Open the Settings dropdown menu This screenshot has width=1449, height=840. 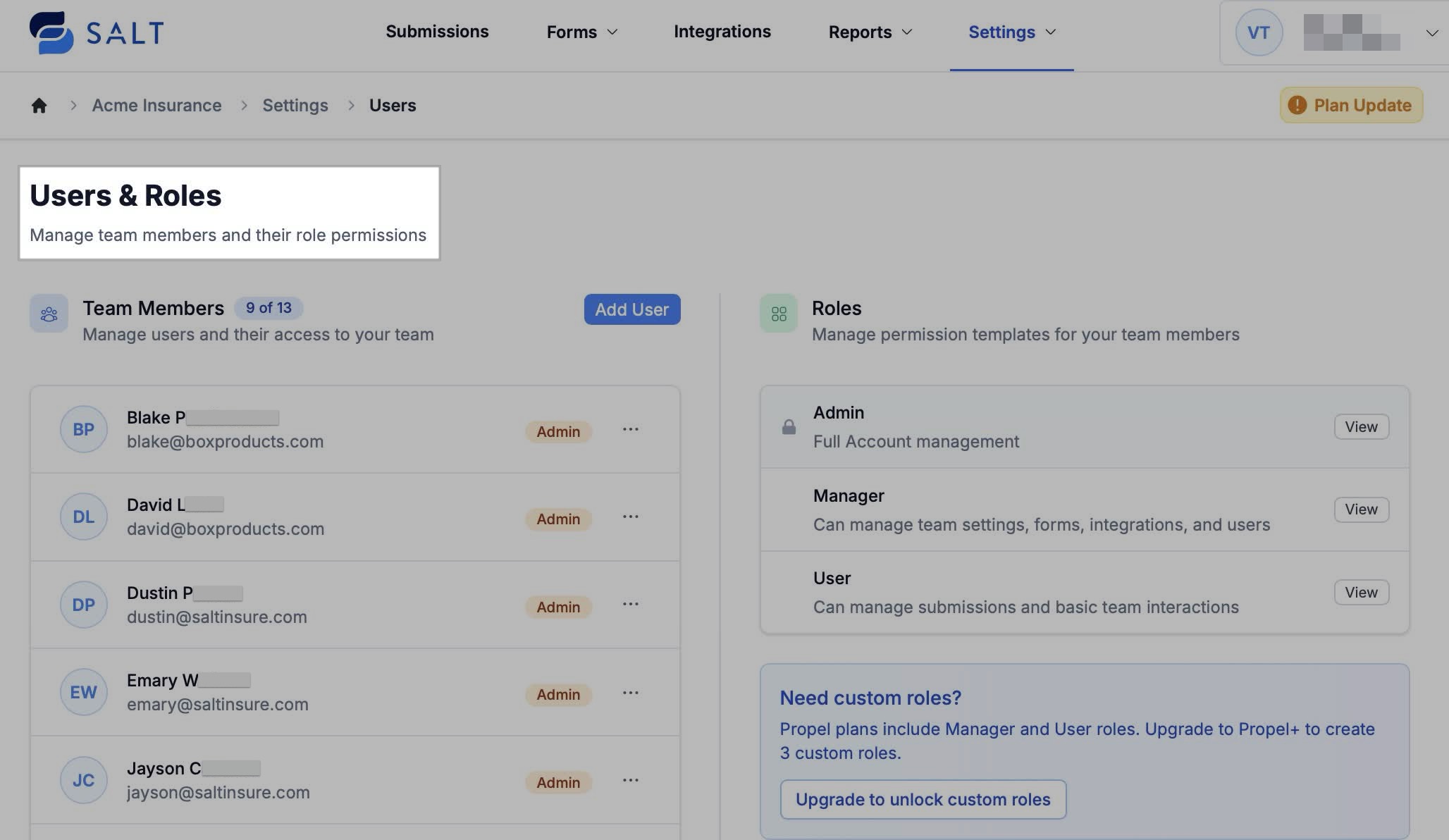click(x=1011, y=32)
